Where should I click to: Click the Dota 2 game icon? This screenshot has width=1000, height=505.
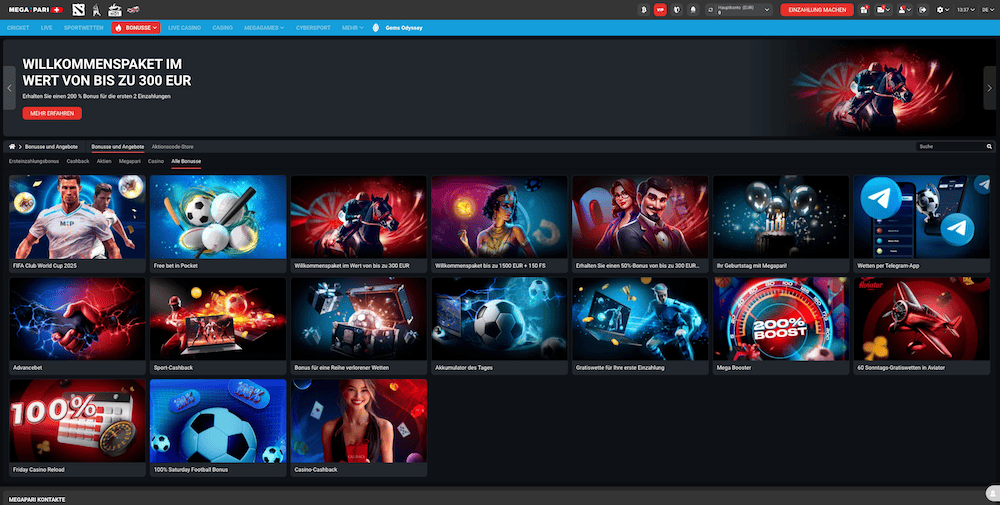pyautogui.click(x=78, y=9)
